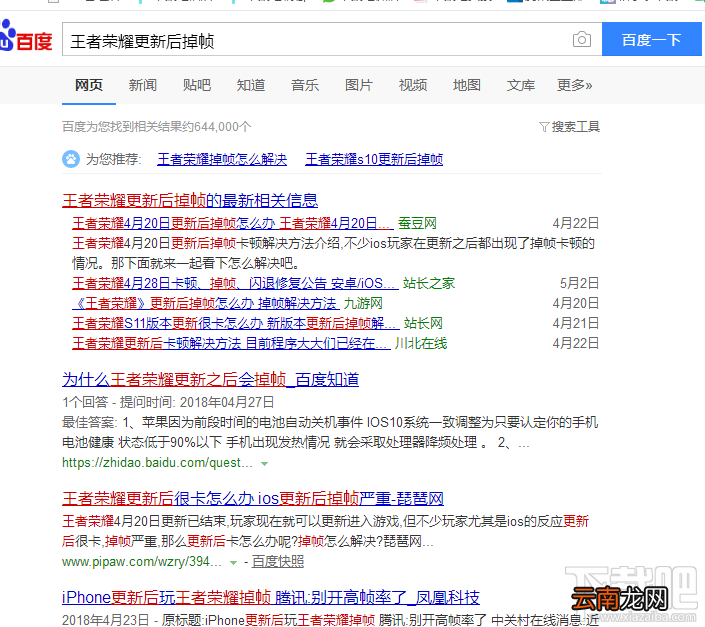Click the 4月20日 date entry
Image resolution: width=705 pixels, height=627 pixels.
point(576,303)
